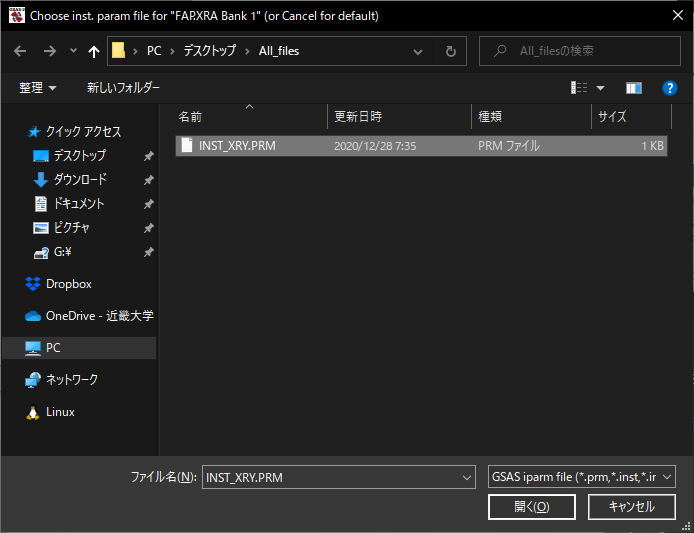Viewport: 694px width, 533px height.
Task: Click the 1 KB size cell
Action: pyautogui.click(x=652, y=146)
